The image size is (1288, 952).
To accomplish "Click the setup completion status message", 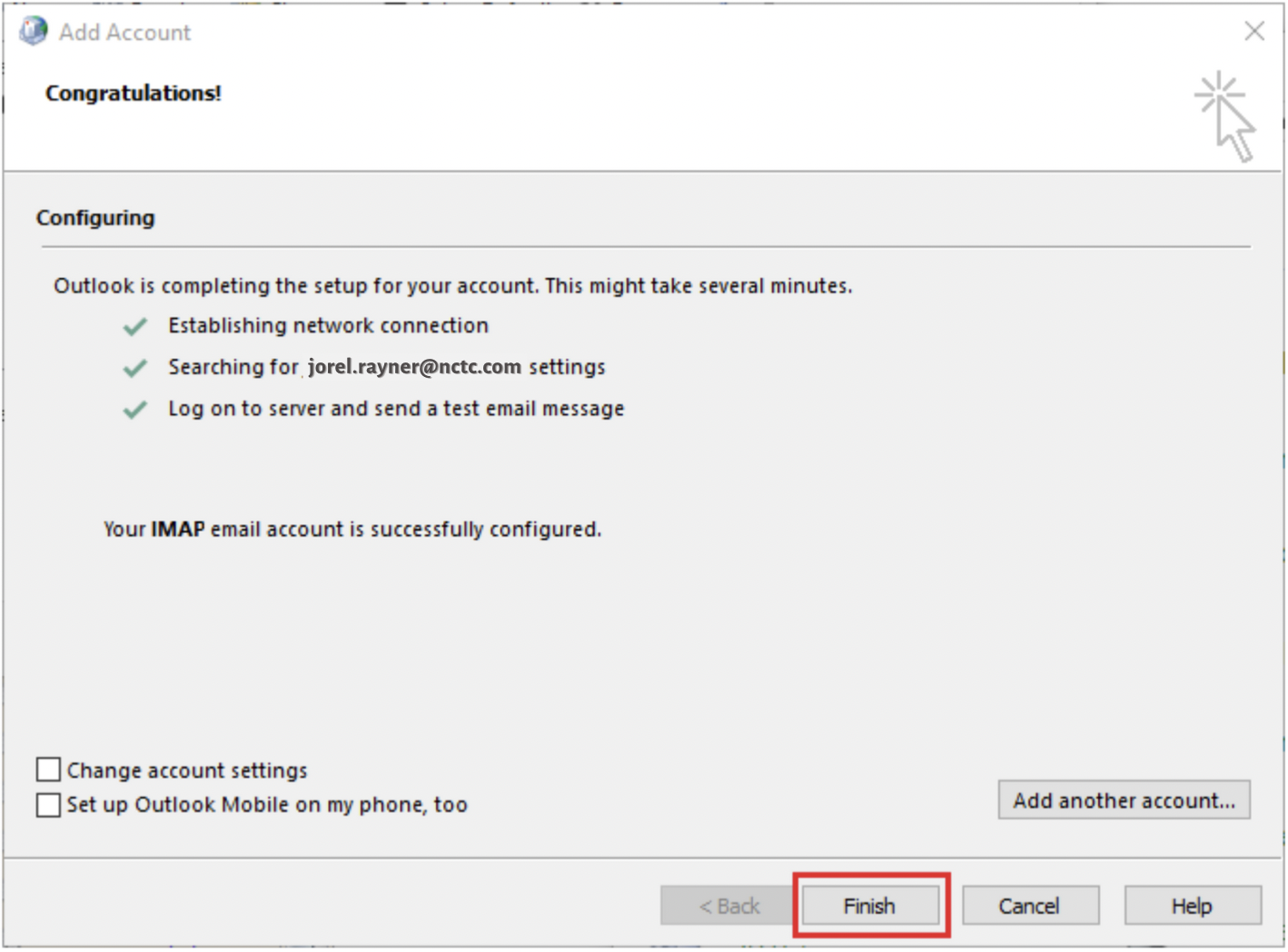I will point(453,285).
